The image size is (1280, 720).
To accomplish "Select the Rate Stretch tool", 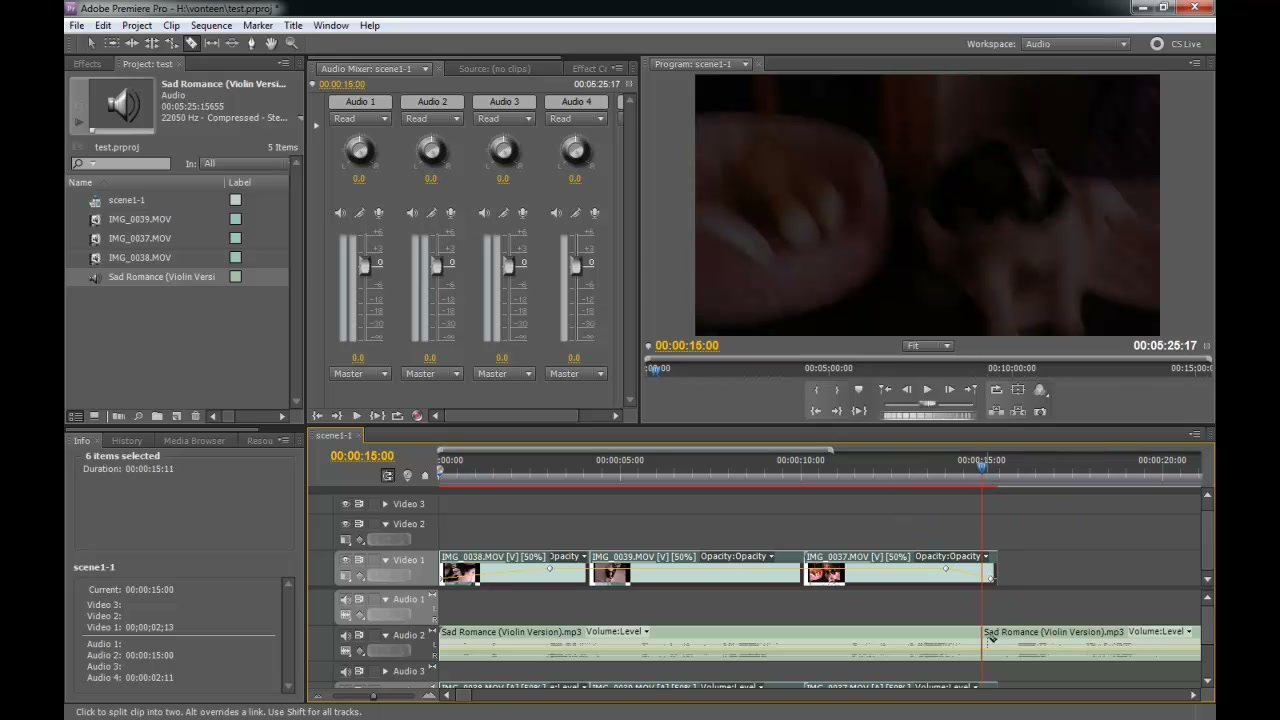I will coord(171,43).
